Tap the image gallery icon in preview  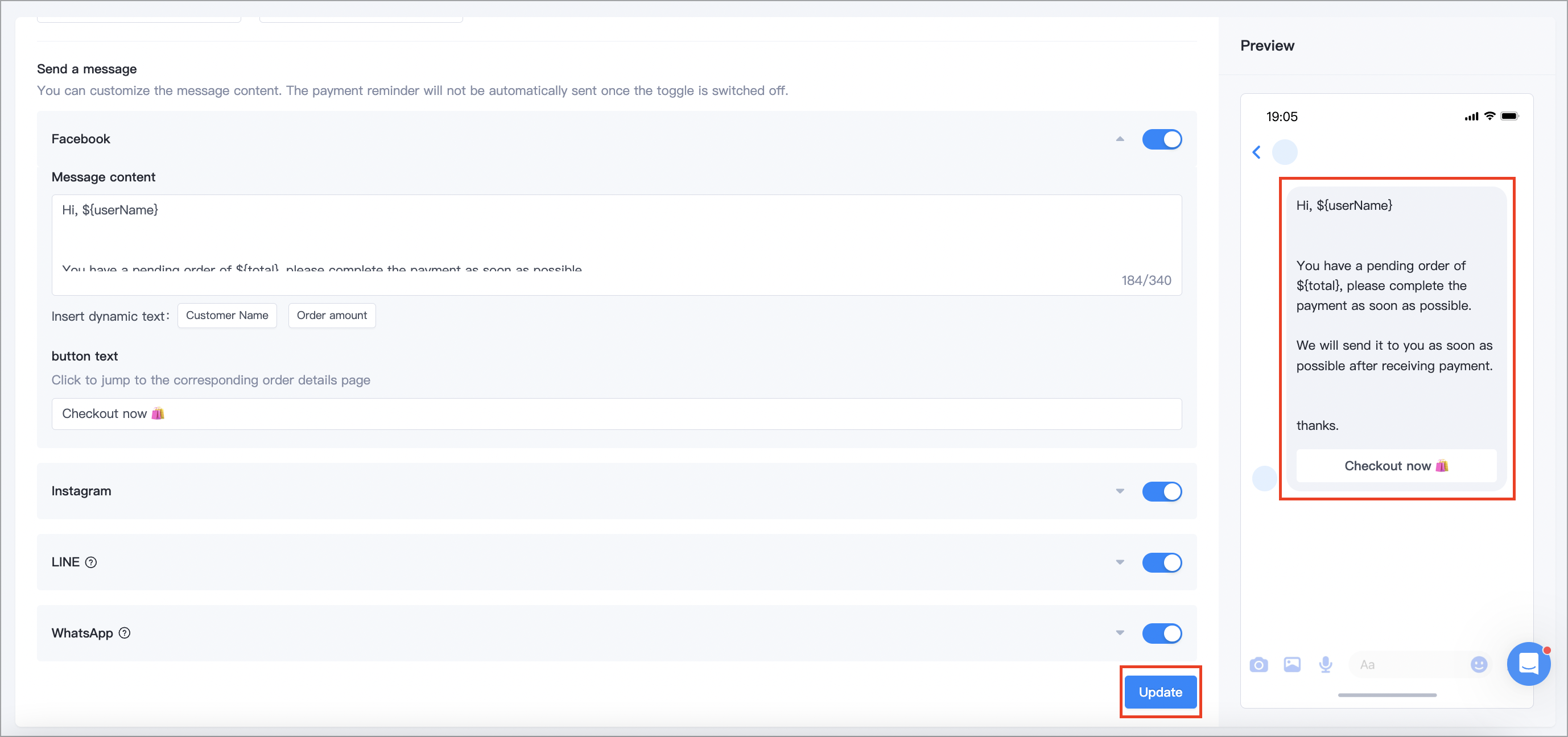(1292, 665)
